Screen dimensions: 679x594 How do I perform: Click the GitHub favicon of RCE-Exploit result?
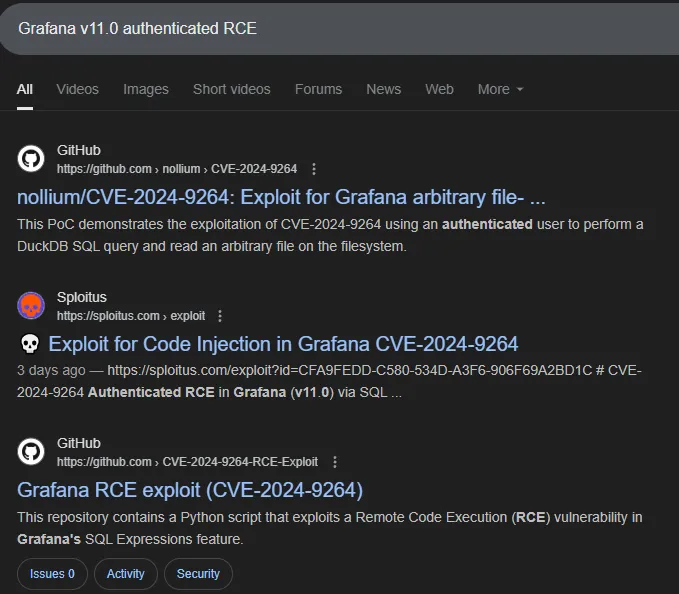coord(31,452)
